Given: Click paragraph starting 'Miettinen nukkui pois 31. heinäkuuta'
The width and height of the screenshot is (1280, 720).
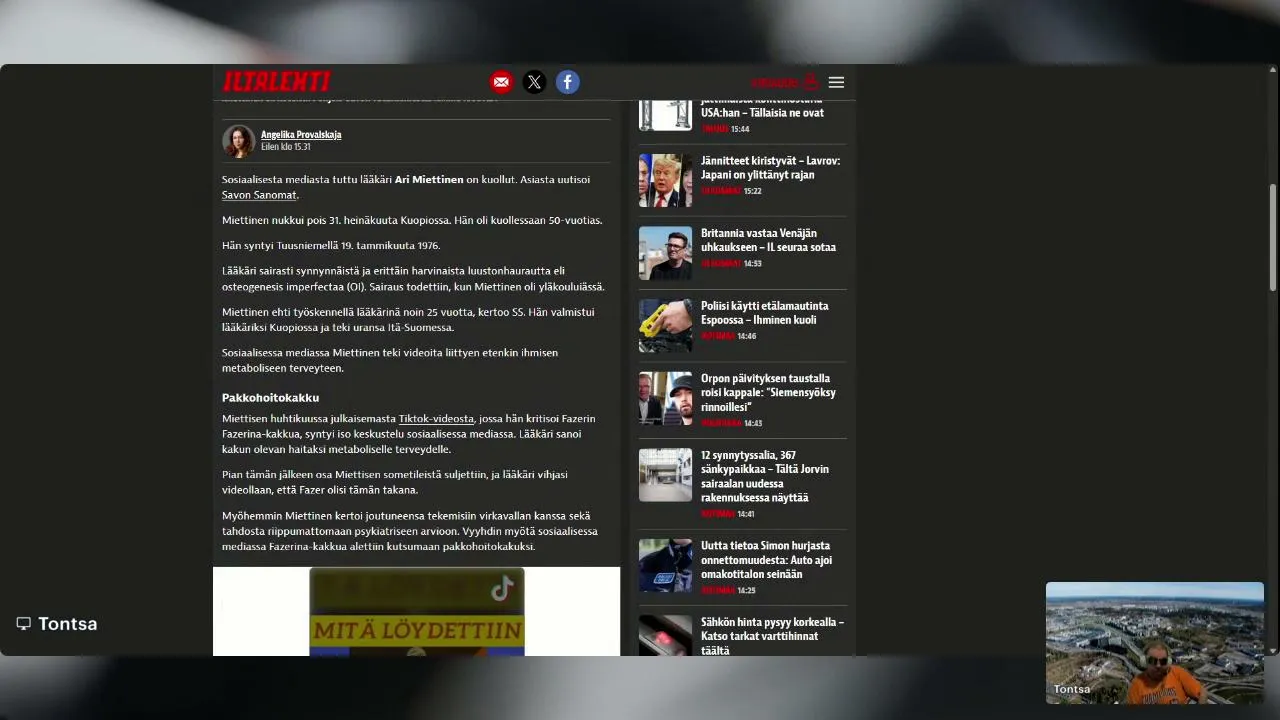Looking at the screenshot, I should click(x=412, y=220).
